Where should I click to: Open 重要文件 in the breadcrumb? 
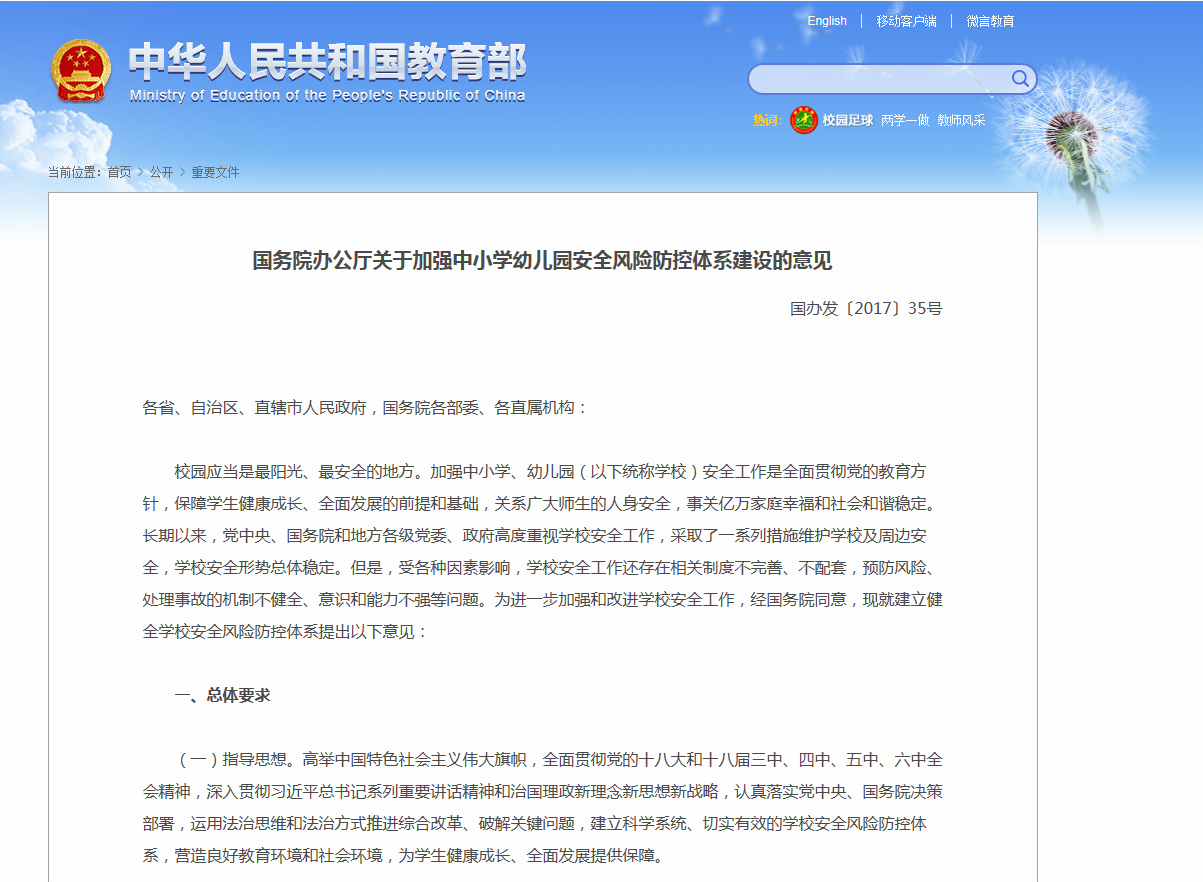point(215,172)
